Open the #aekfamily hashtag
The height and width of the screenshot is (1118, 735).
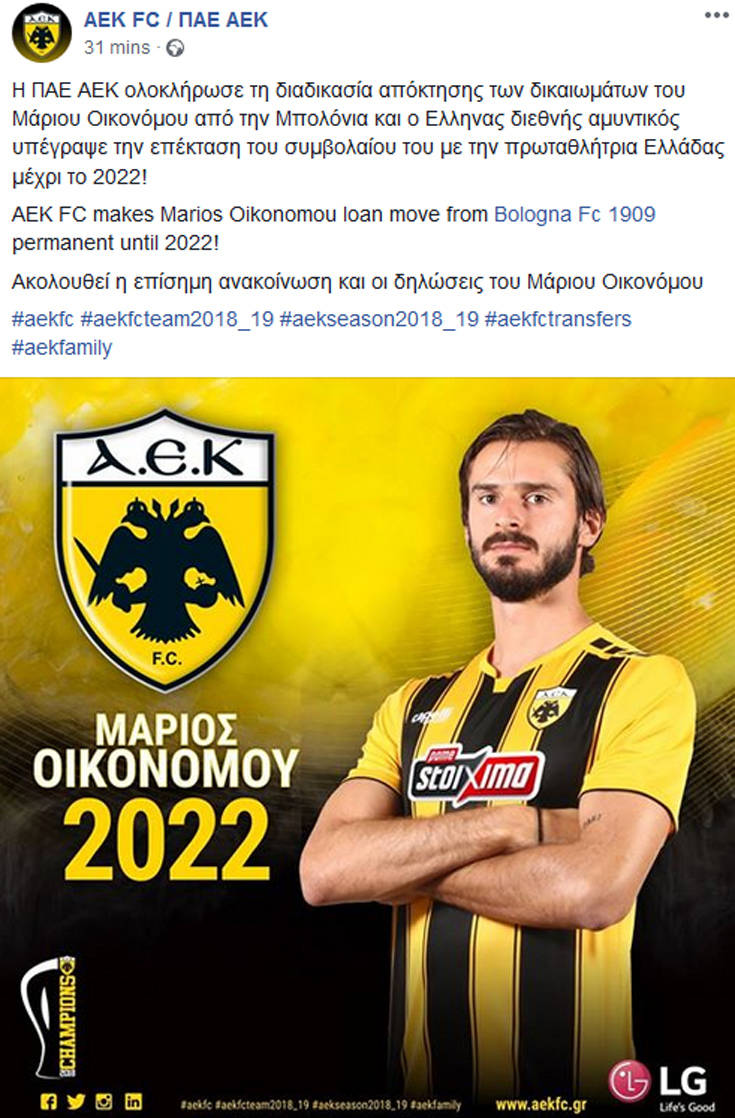pyautogui.click(x=62, y=348)
